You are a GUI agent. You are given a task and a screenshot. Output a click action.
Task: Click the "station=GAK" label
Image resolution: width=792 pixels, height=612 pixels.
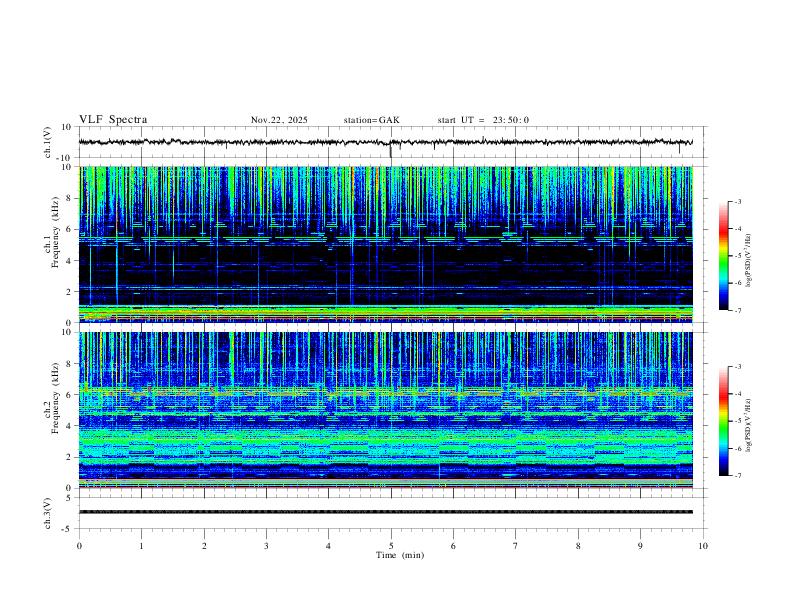(372, 120)
